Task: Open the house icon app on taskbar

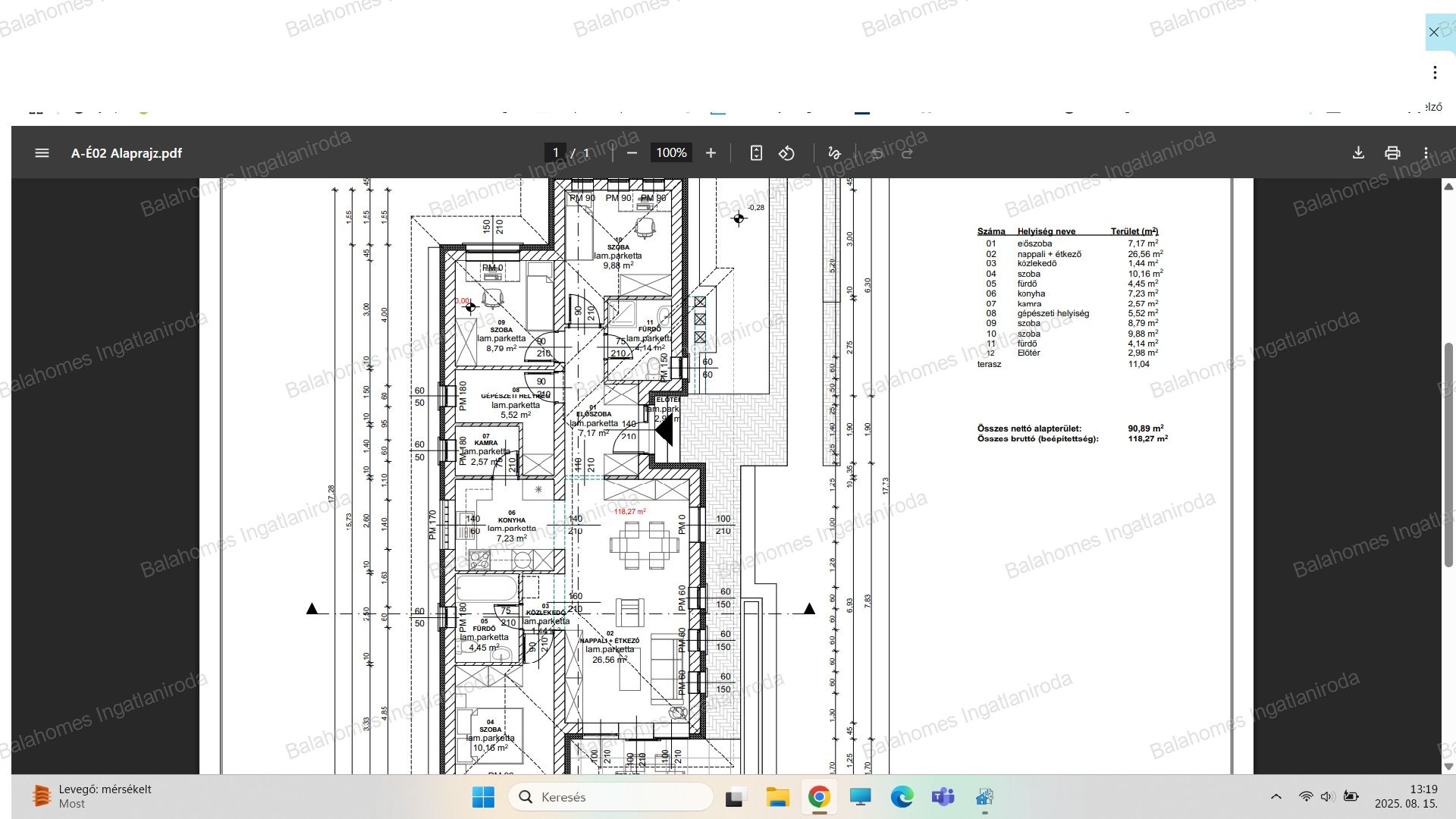Action: [x=984, y=797]
